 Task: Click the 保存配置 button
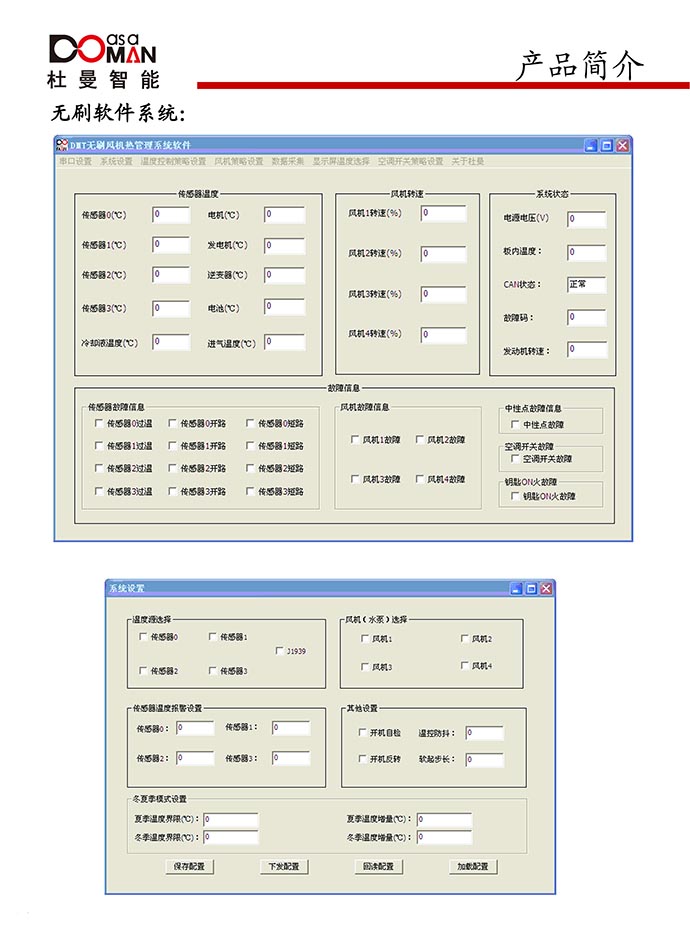point(189,866)
